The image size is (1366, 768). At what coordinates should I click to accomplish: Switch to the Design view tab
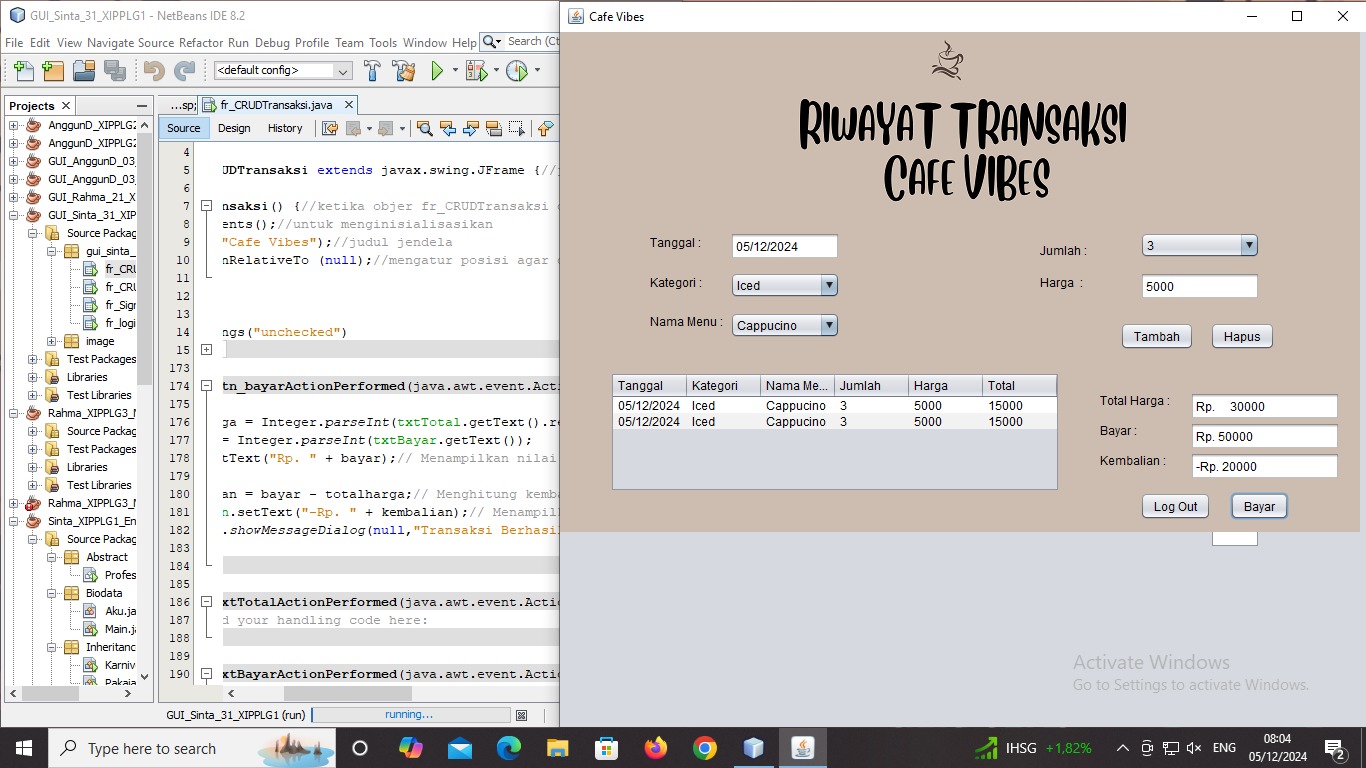(234, 128)
